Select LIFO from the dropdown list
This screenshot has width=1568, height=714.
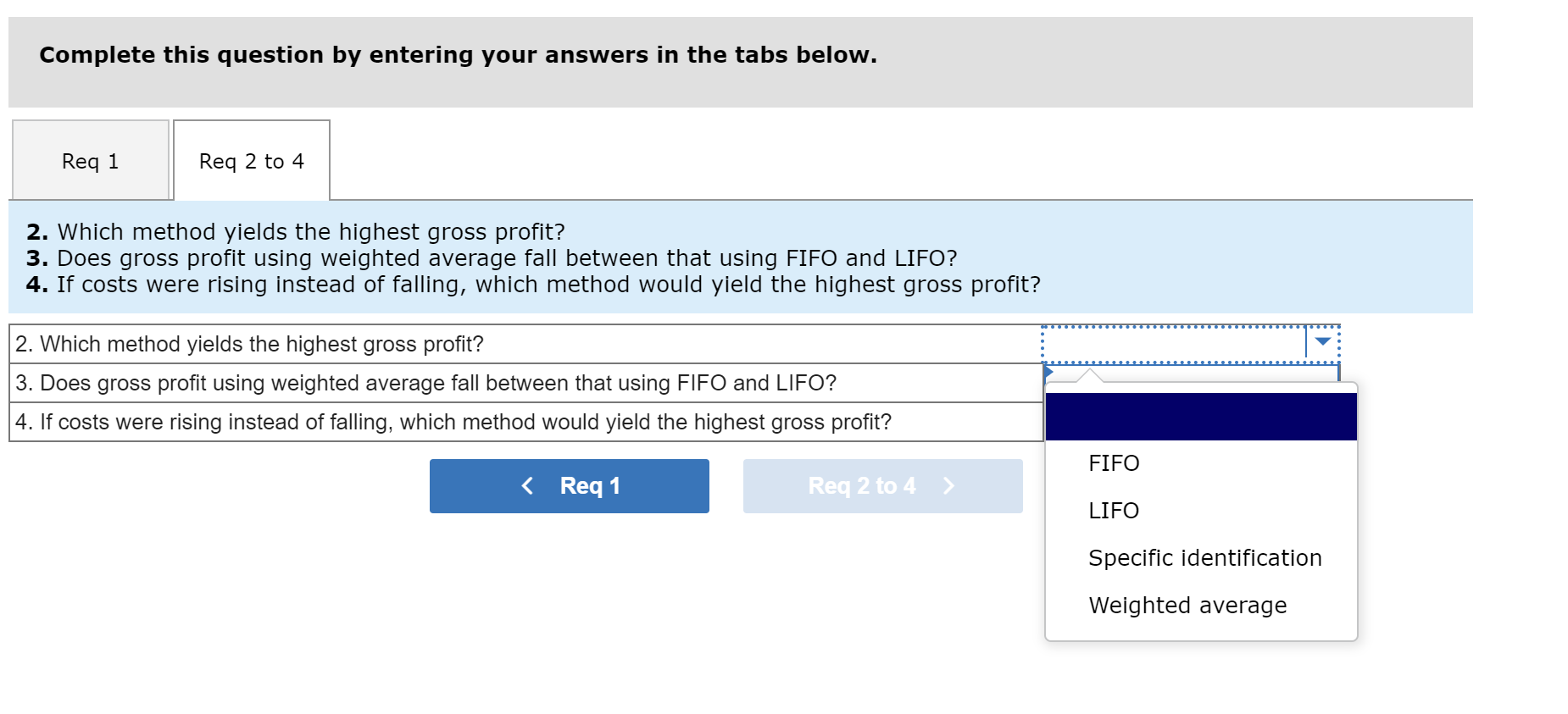click(x=1113, y=510)
